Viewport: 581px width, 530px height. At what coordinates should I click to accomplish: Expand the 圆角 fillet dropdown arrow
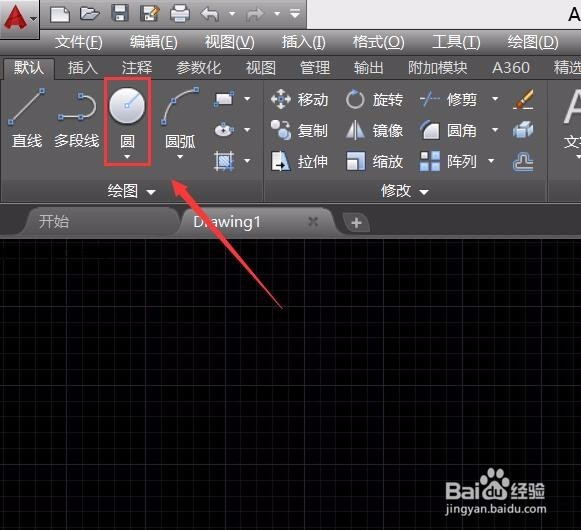[495, 130]
